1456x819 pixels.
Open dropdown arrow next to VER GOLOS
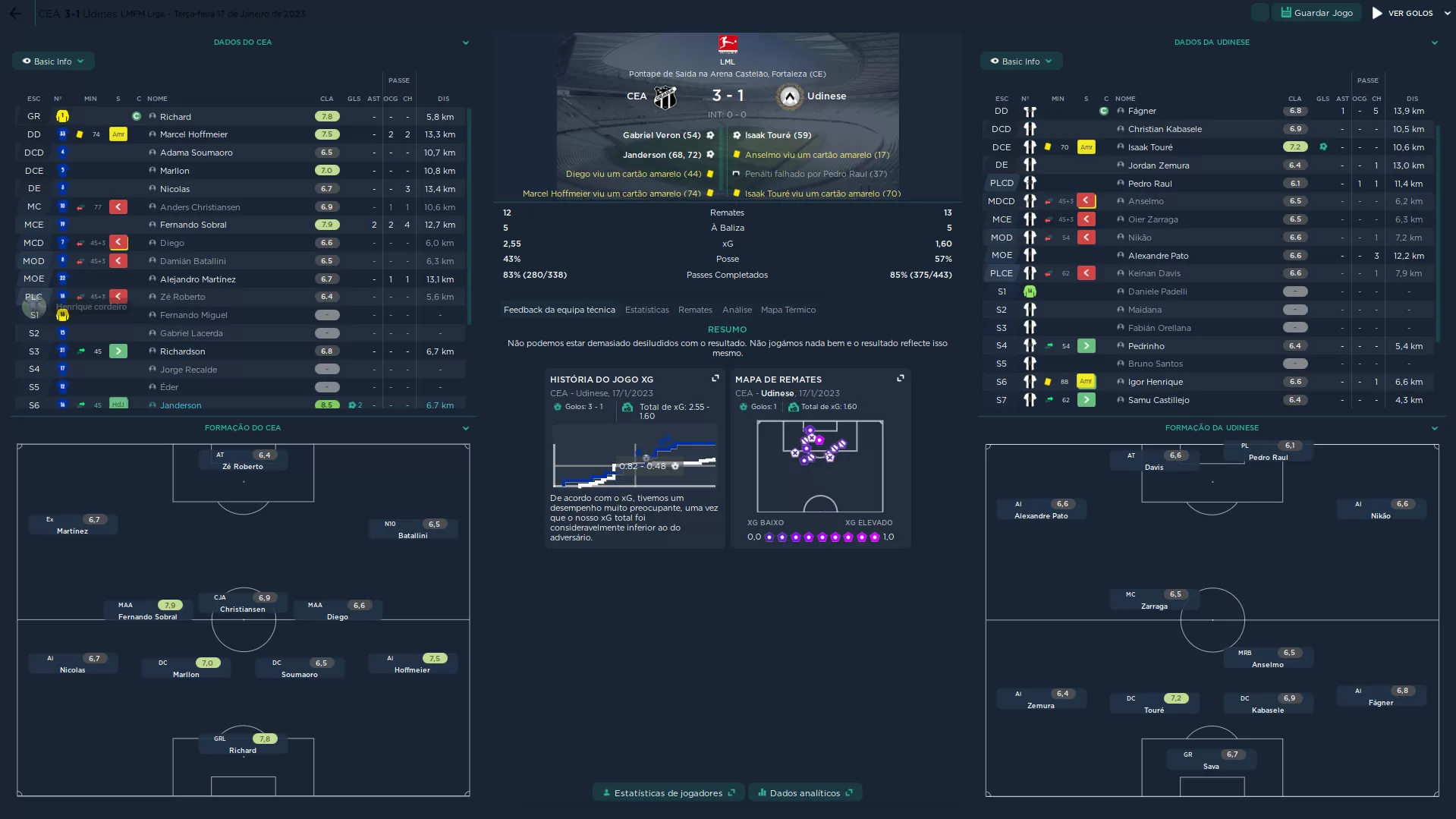click(1446, 13)
